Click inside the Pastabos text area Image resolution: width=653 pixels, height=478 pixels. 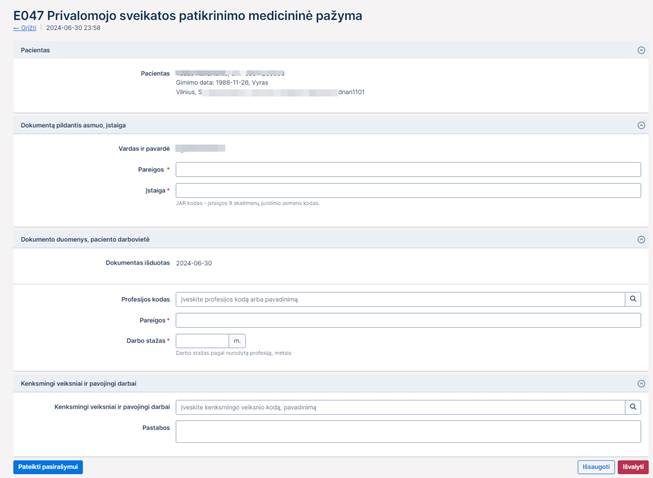tap(407, 431)
